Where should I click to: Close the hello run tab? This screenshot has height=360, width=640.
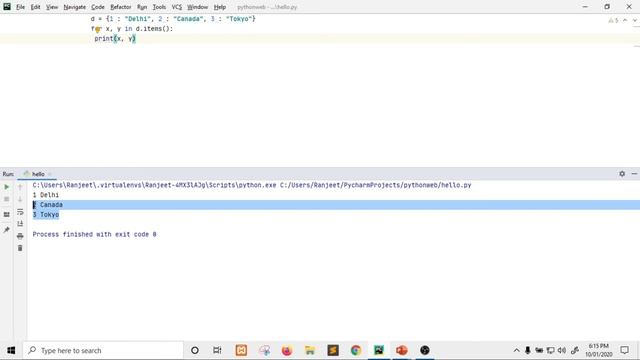click(x=50, y=174)
